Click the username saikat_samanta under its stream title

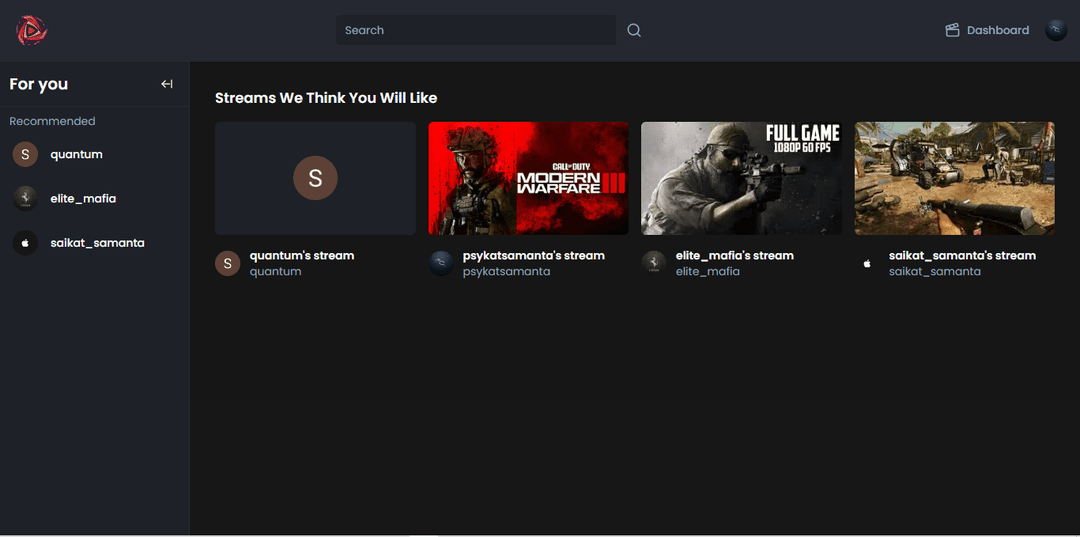click(x=935, y=271)
